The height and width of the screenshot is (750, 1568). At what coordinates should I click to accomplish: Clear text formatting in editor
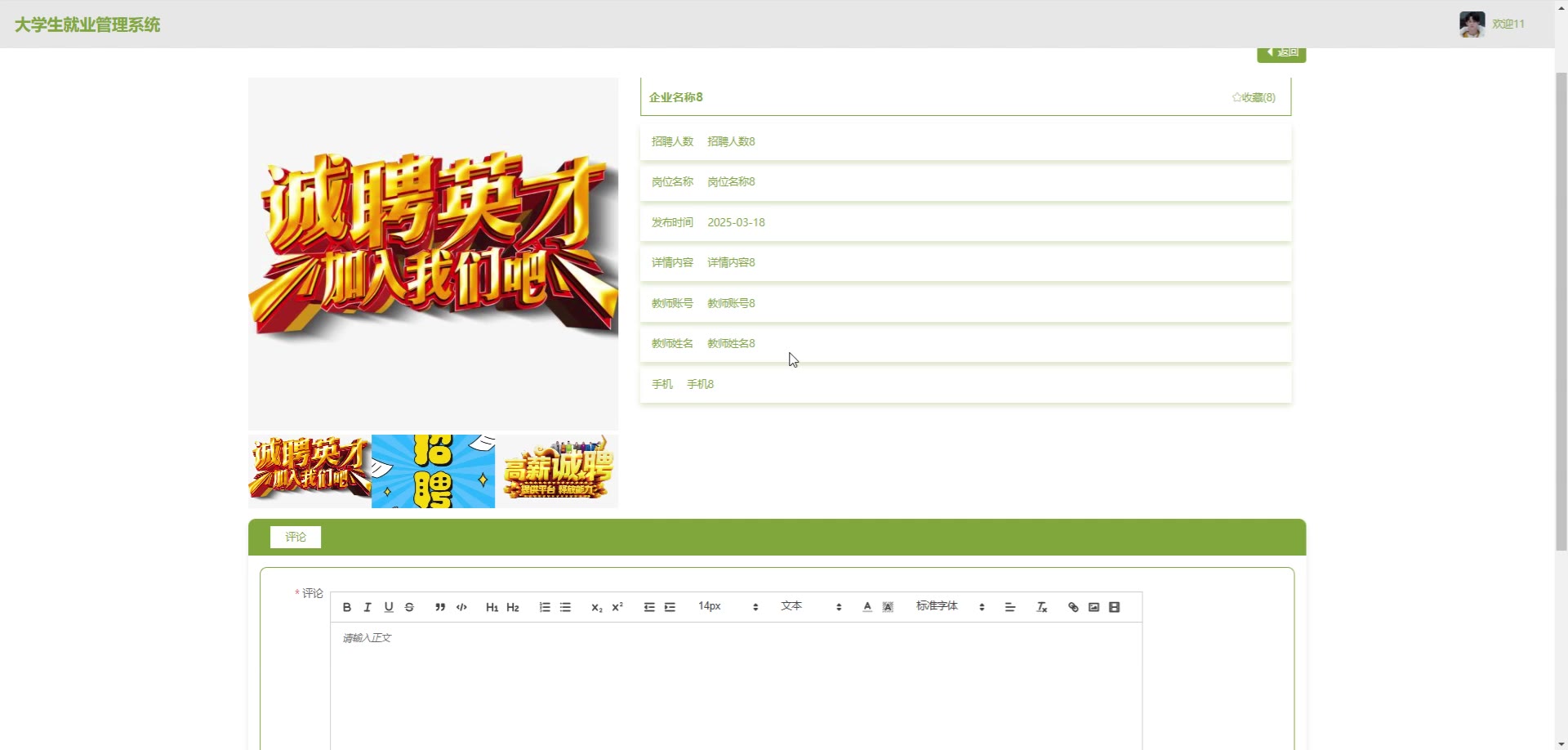tap(1042, 607)
